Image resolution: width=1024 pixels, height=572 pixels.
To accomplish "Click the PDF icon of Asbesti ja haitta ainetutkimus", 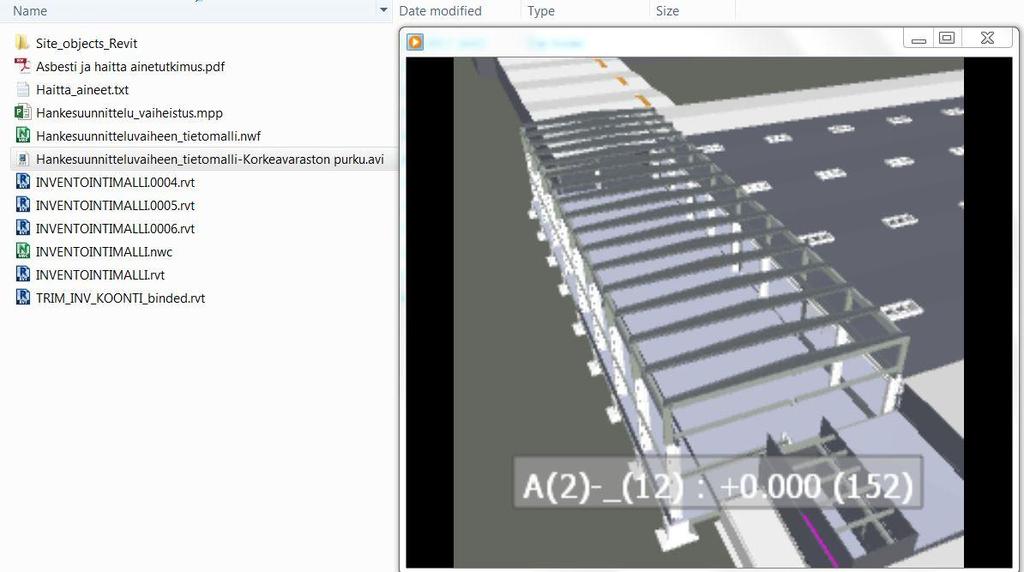I will pyautogui.click(x=22, y=66).
